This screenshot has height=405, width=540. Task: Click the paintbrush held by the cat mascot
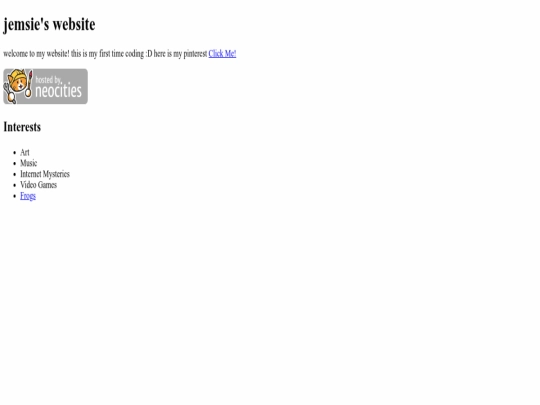tap(29, 83)
